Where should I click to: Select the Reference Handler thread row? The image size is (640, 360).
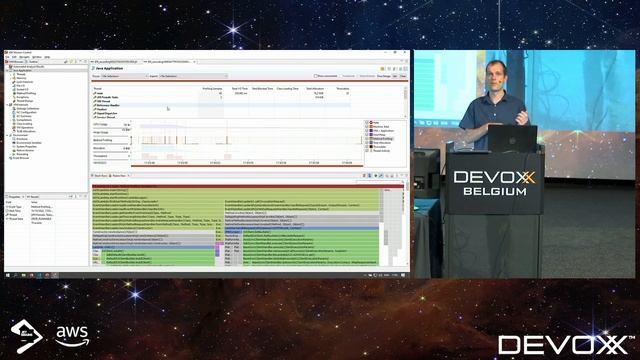coord(221,105)
